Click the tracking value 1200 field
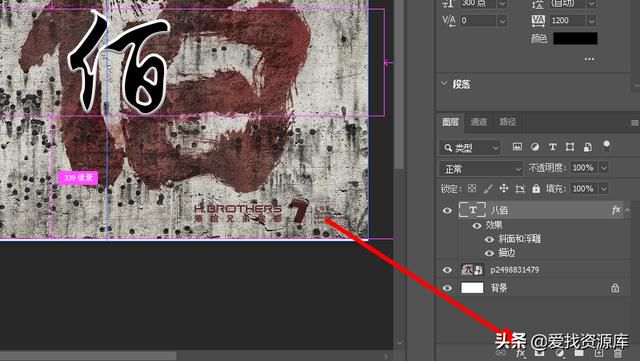Screen dimensions: 640x361 (567, 20)
